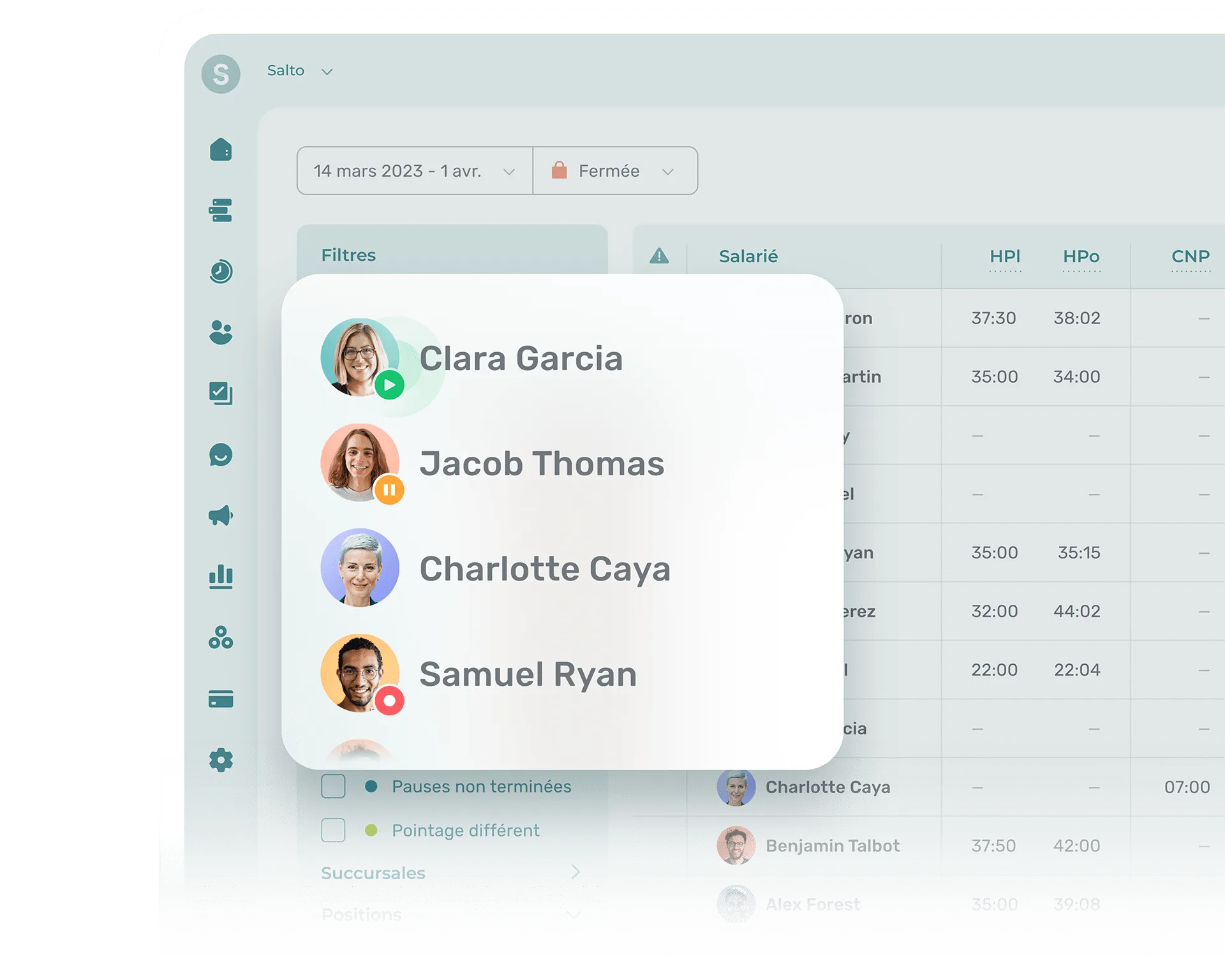This screenshot has width=1225, height=980.
Task: Check the Pointage différent filter
Action: (x=333, y=830)
